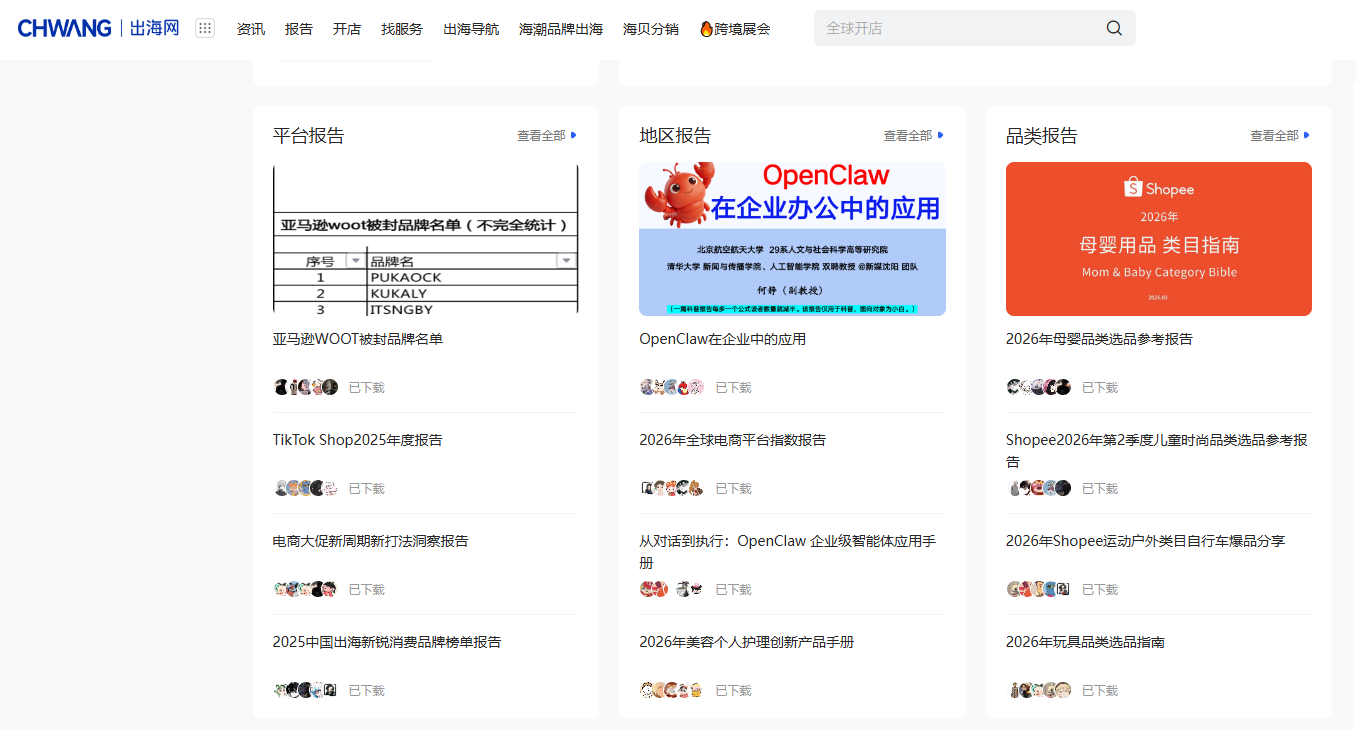Expand 查看全部 for 地区报告
Screen dimensions: 1356x729
click(913, 136)
